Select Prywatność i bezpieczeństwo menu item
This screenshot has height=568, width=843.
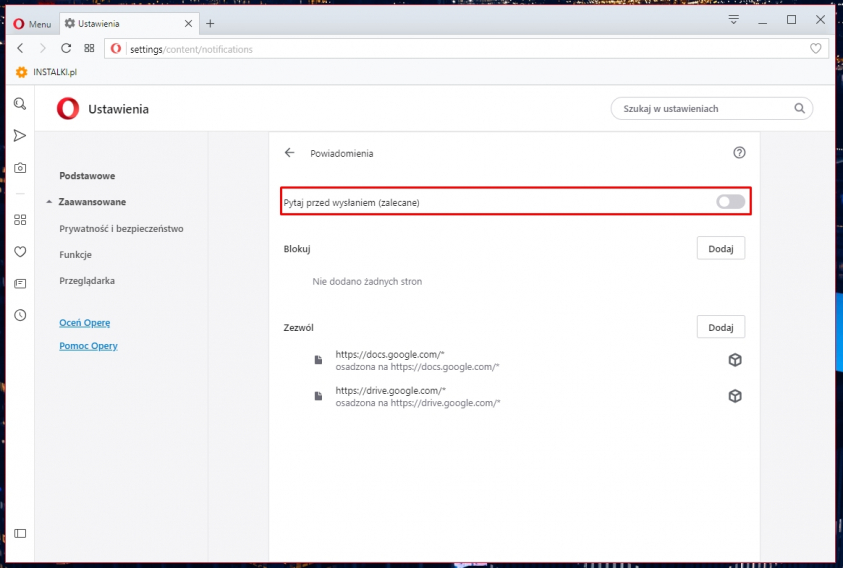[x=121, y=229]
